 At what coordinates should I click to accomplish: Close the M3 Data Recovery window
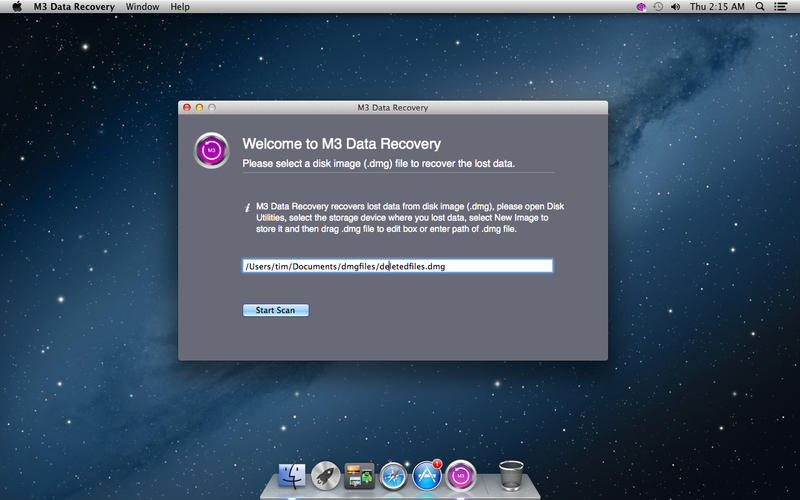[x=187, y=108]
